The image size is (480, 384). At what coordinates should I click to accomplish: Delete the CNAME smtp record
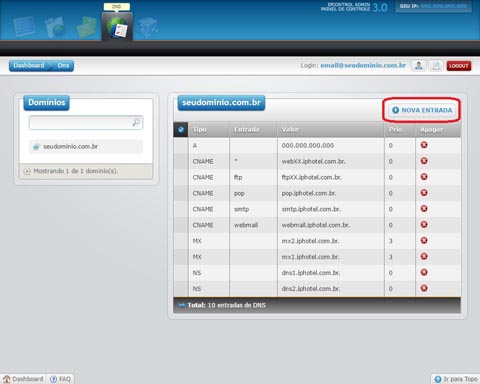tap(424, 209)
